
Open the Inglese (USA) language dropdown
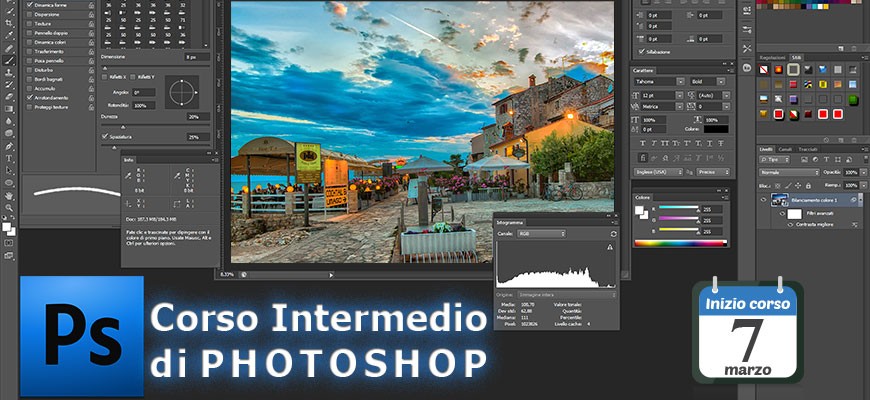click(x=658, y=172)
